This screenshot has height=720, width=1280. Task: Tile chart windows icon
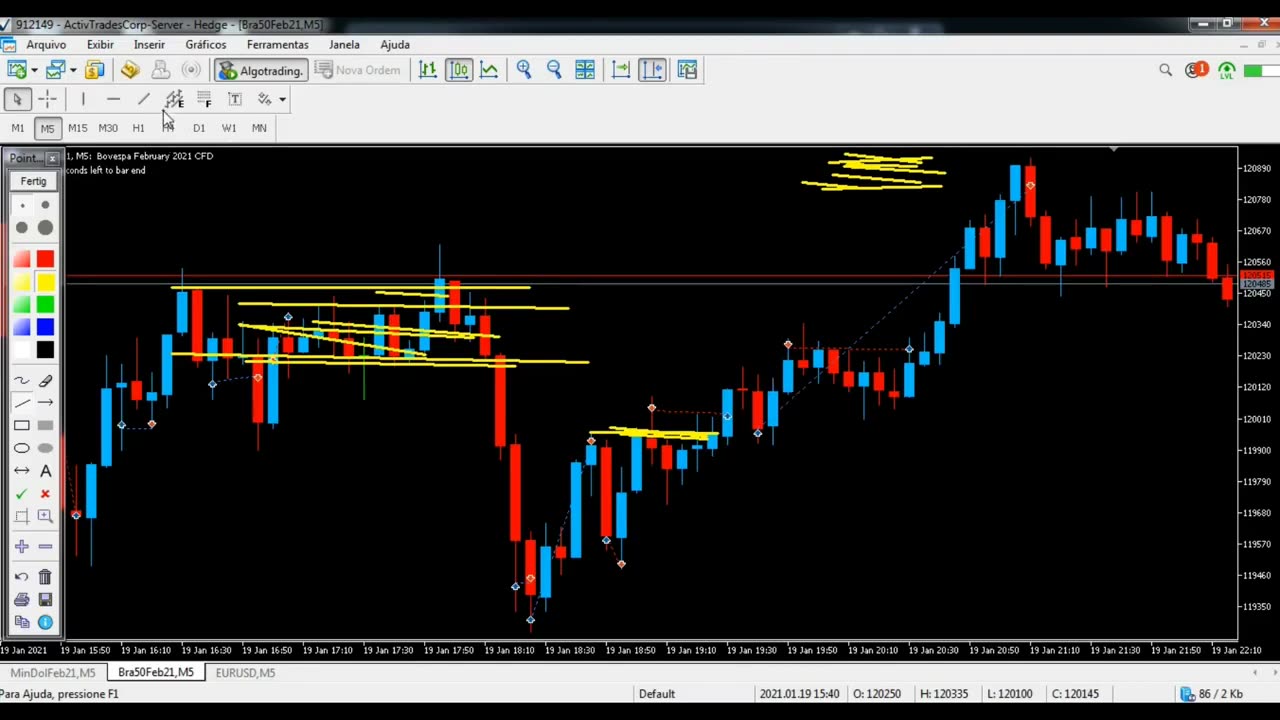[x=585, y=70]
